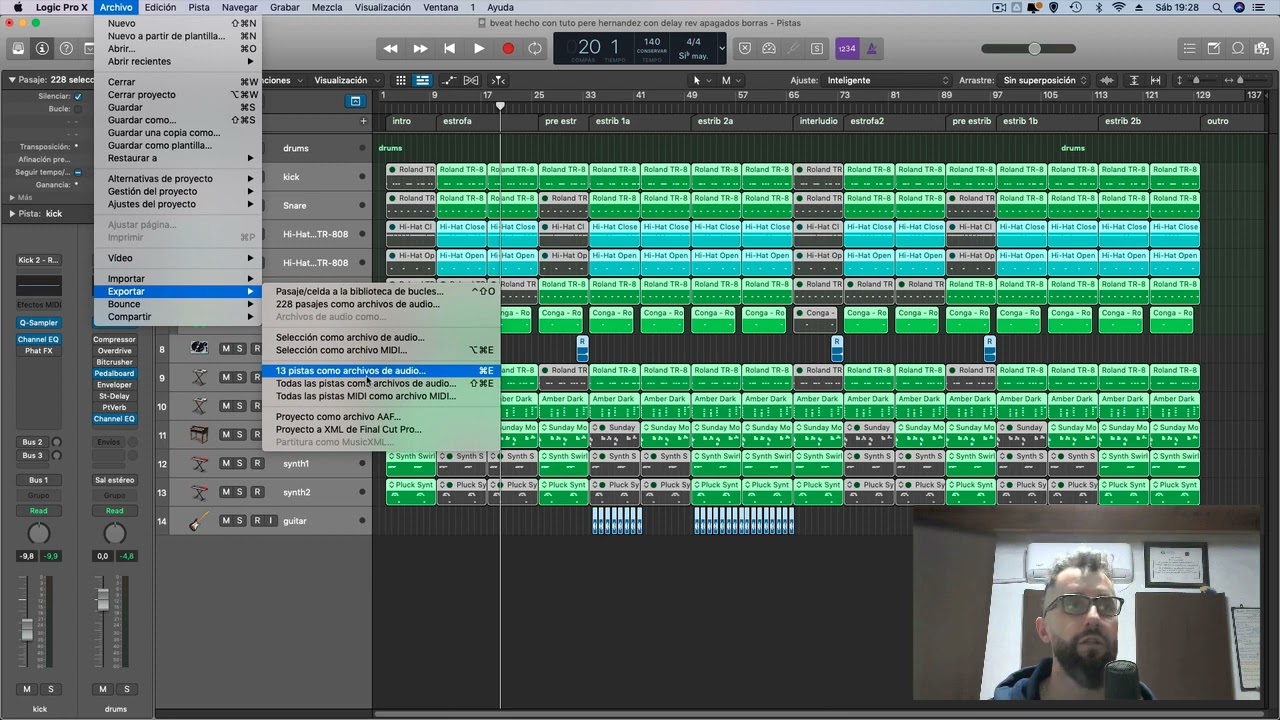Toggle the Inspector info icon
This screenshot has height=720, width=1280.
tap(42, 48)
